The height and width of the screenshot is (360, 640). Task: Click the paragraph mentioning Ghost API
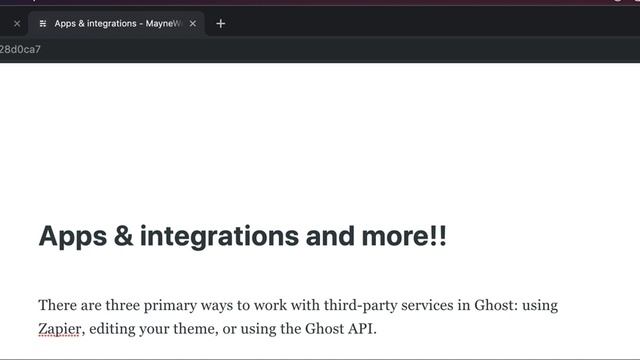298,317
